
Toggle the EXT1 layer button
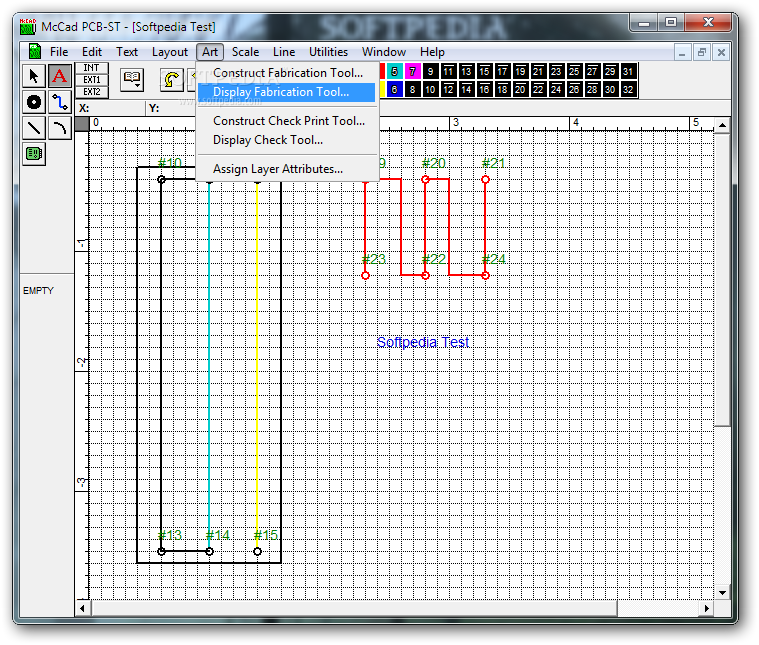[x=91, y=80]
